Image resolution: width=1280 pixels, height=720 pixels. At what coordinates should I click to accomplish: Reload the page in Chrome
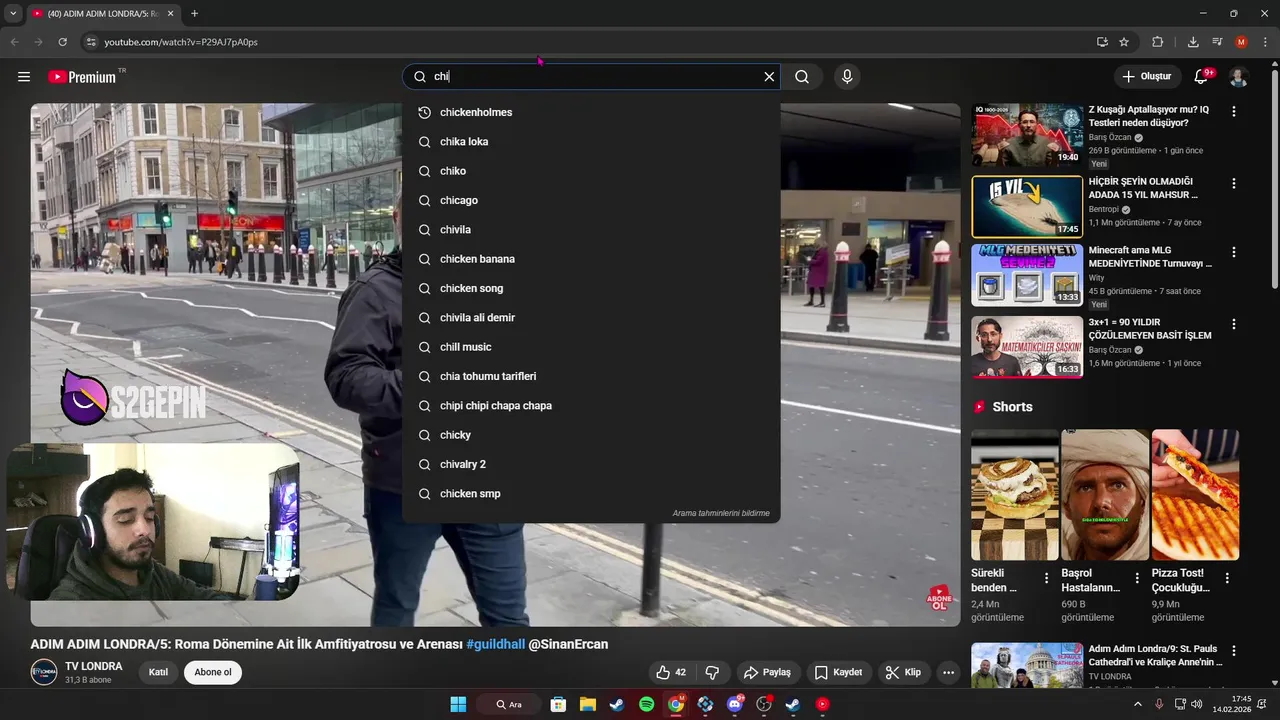point(62,42)
